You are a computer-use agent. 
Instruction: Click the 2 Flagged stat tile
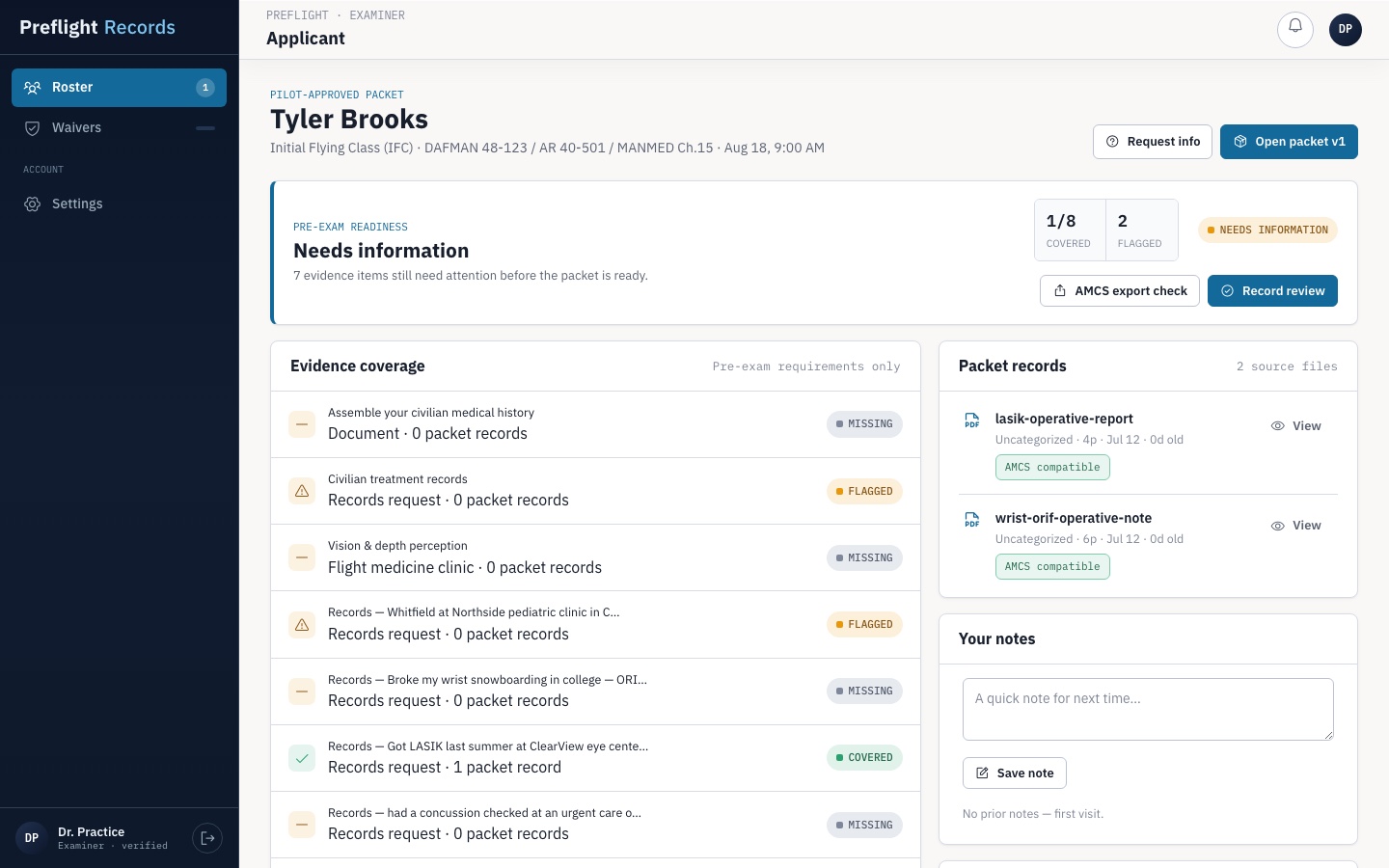(1141, 231)
